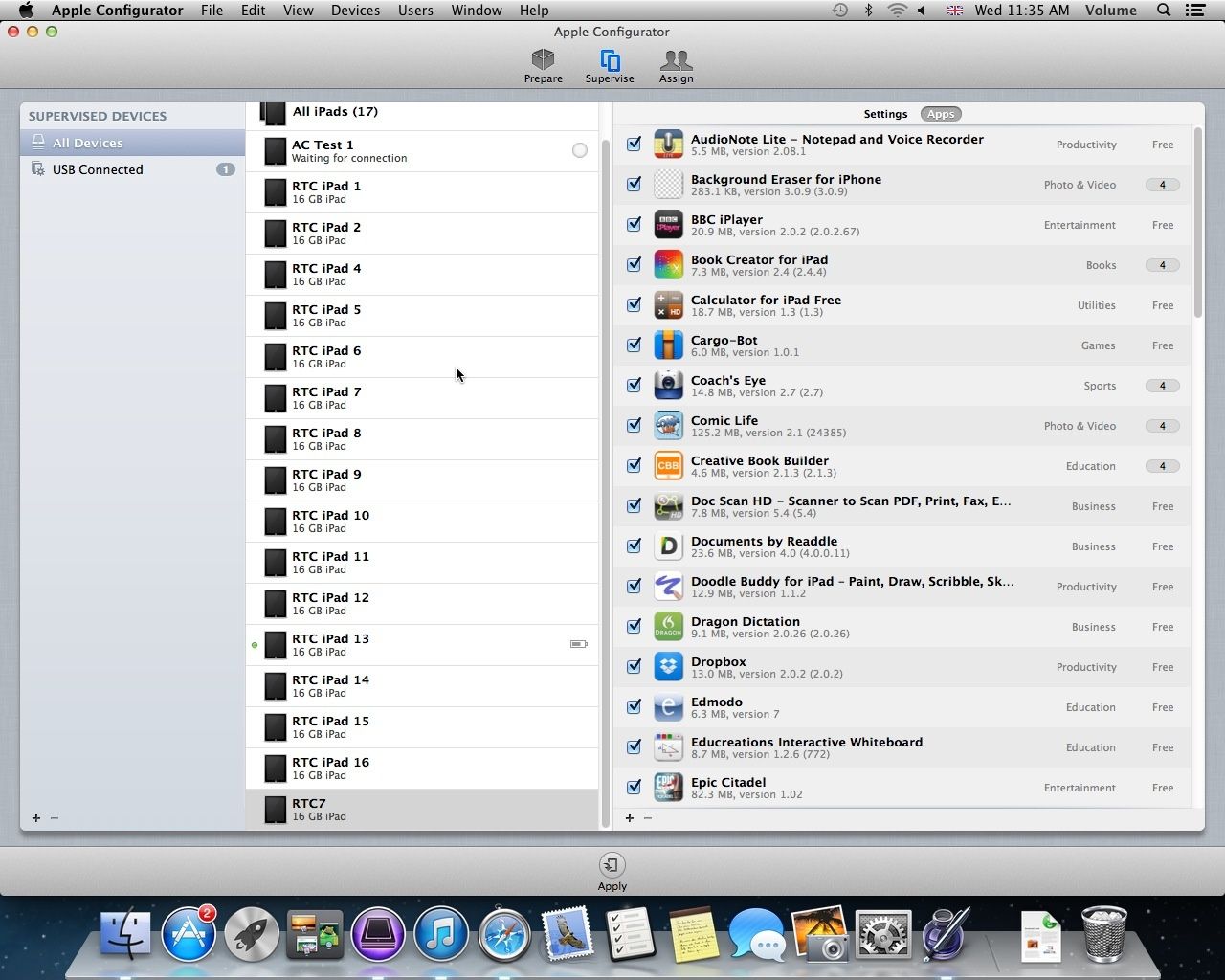The image size is (1225, 980).
Task: Open the Prepare section
Action: point(543,66)
